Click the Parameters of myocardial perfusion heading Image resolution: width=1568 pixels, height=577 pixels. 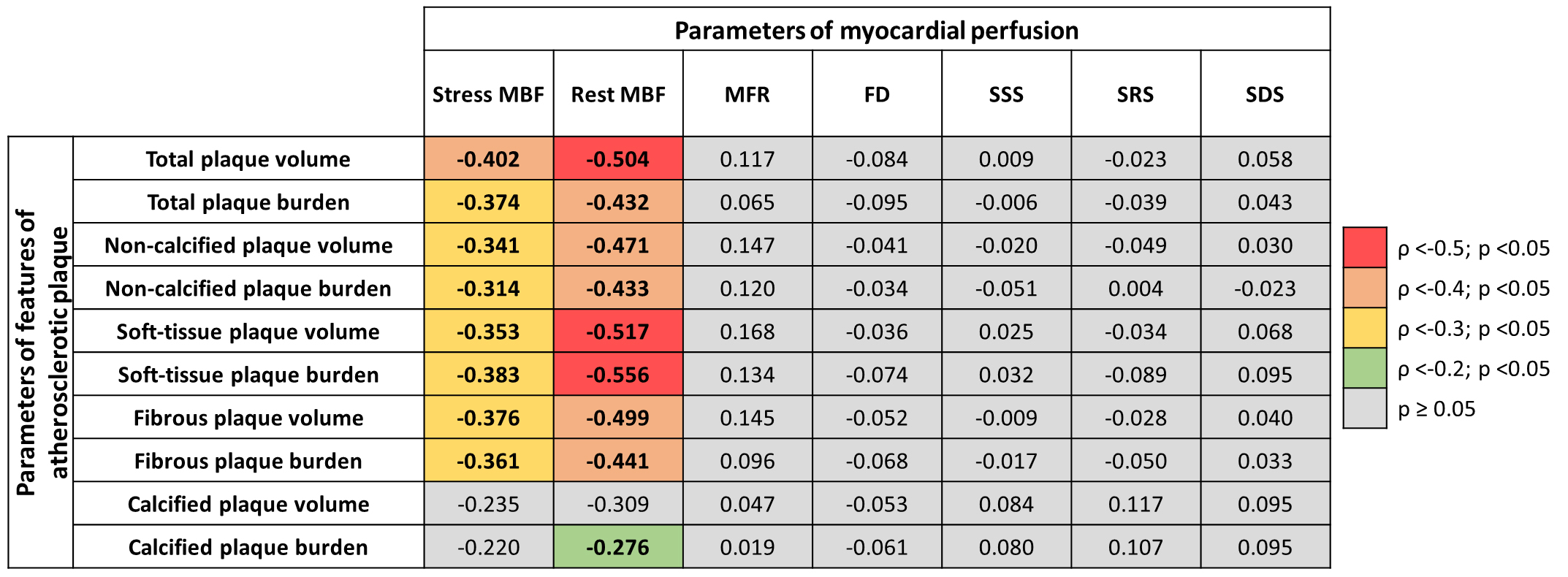tap(876, 31)
